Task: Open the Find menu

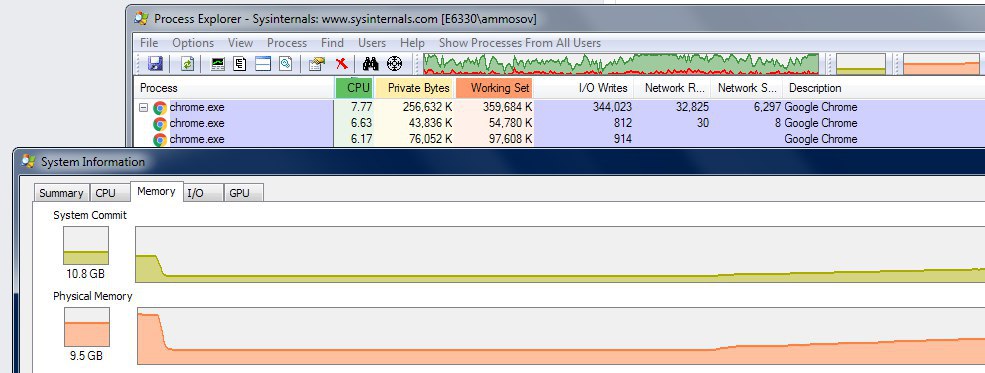Action: [x=332, y=43]
